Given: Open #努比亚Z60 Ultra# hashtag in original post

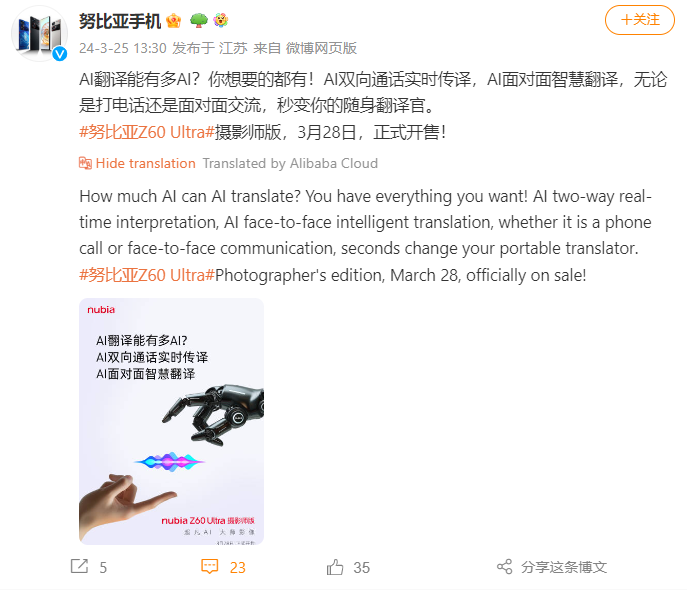Looking at the screenshot, I should (147, 132).
